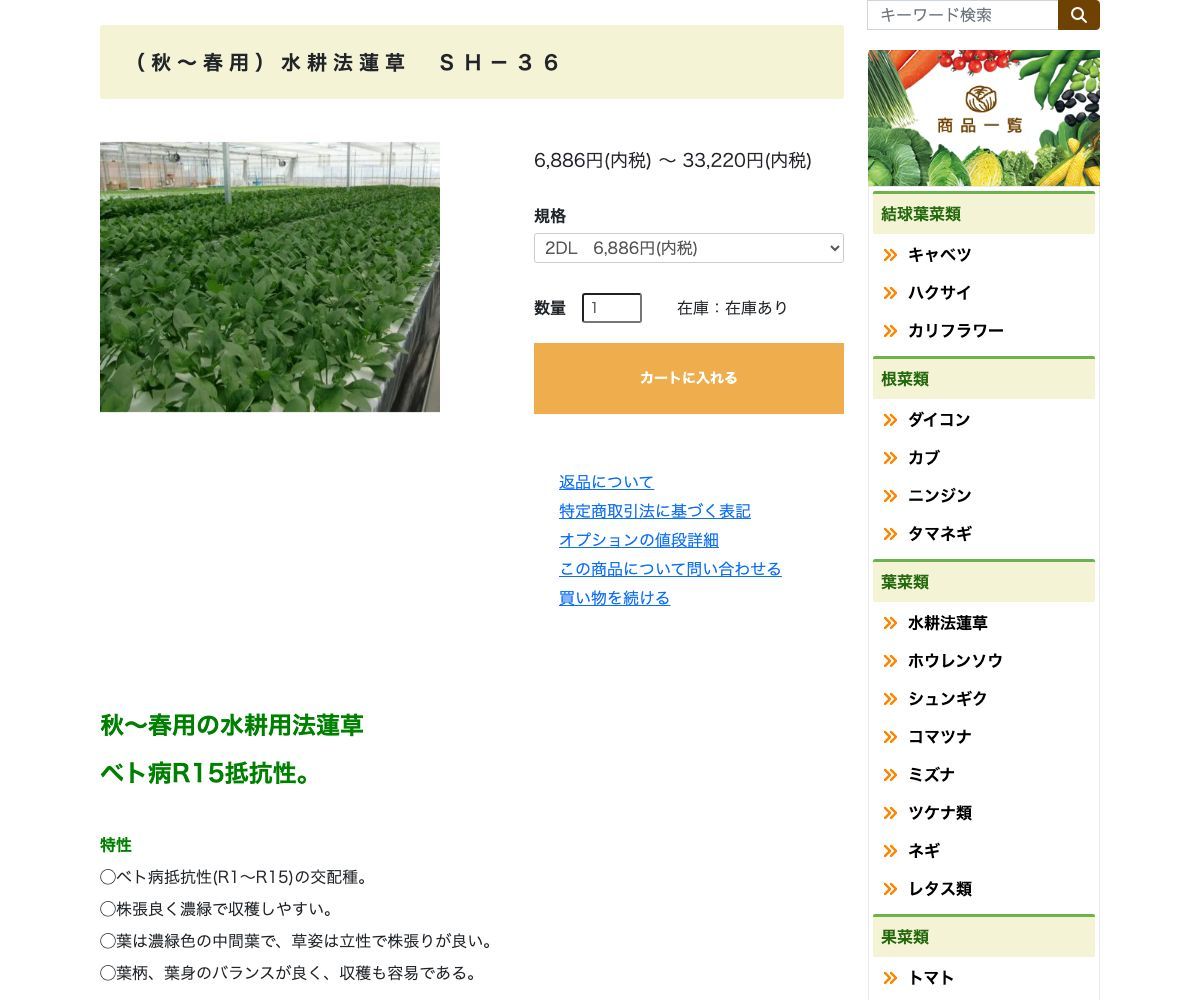
Task: Click the chevron icon beside ダイコン
Action: [889, 420]
